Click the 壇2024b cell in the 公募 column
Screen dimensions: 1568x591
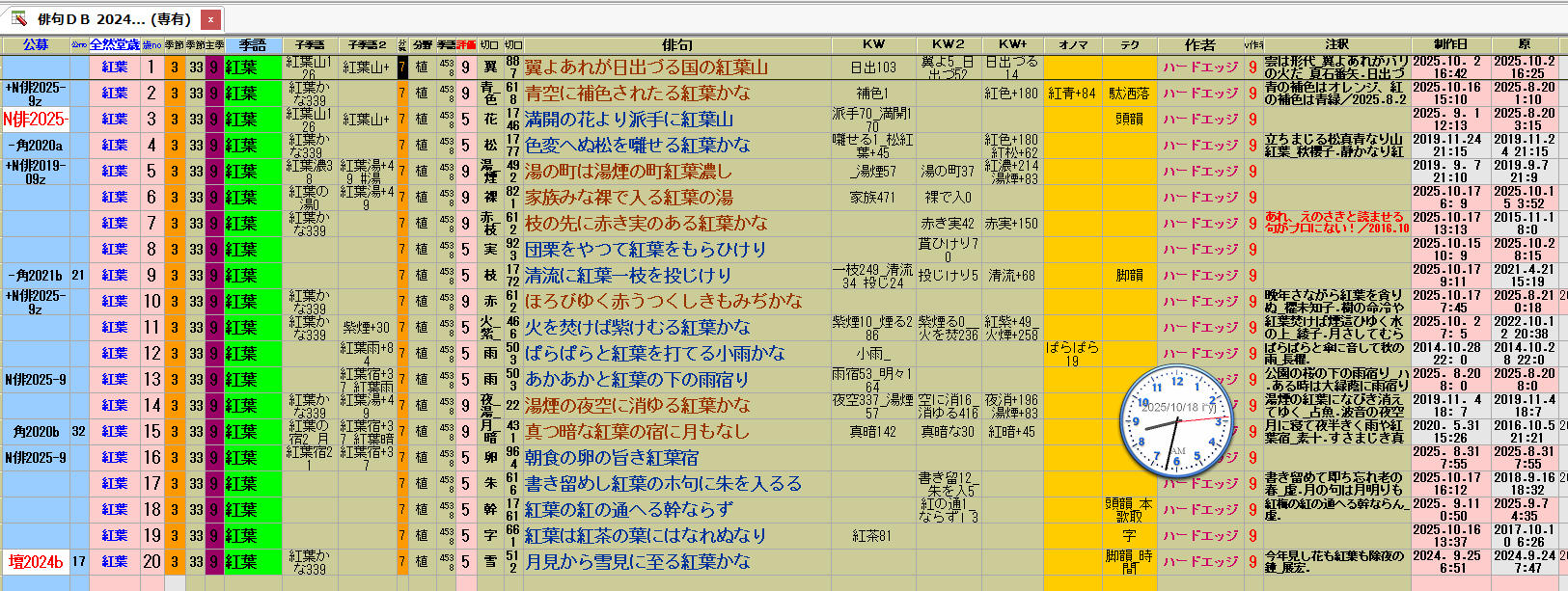coord(36,562)
